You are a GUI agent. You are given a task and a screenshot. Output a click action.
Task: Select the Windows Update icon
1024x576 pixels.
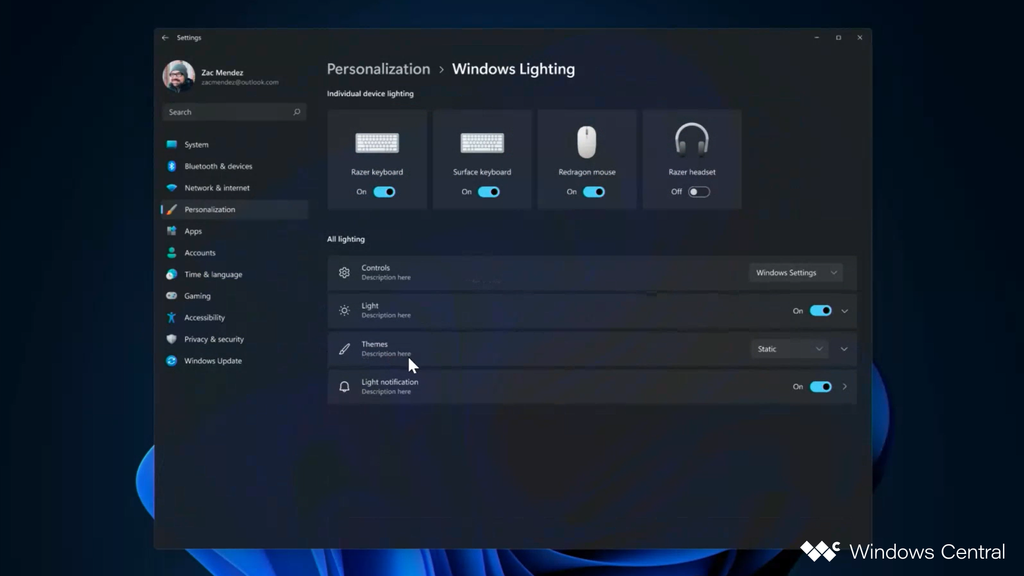point(172,361)
